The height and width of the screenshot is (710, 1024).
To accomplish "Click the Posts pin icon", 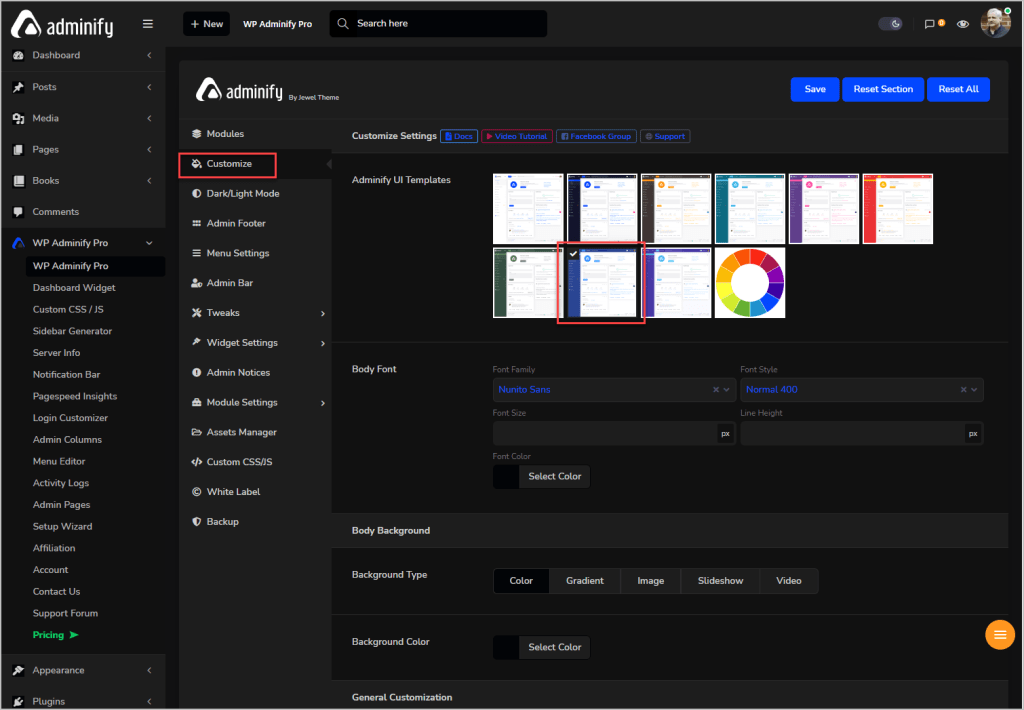I will point(18,87).
